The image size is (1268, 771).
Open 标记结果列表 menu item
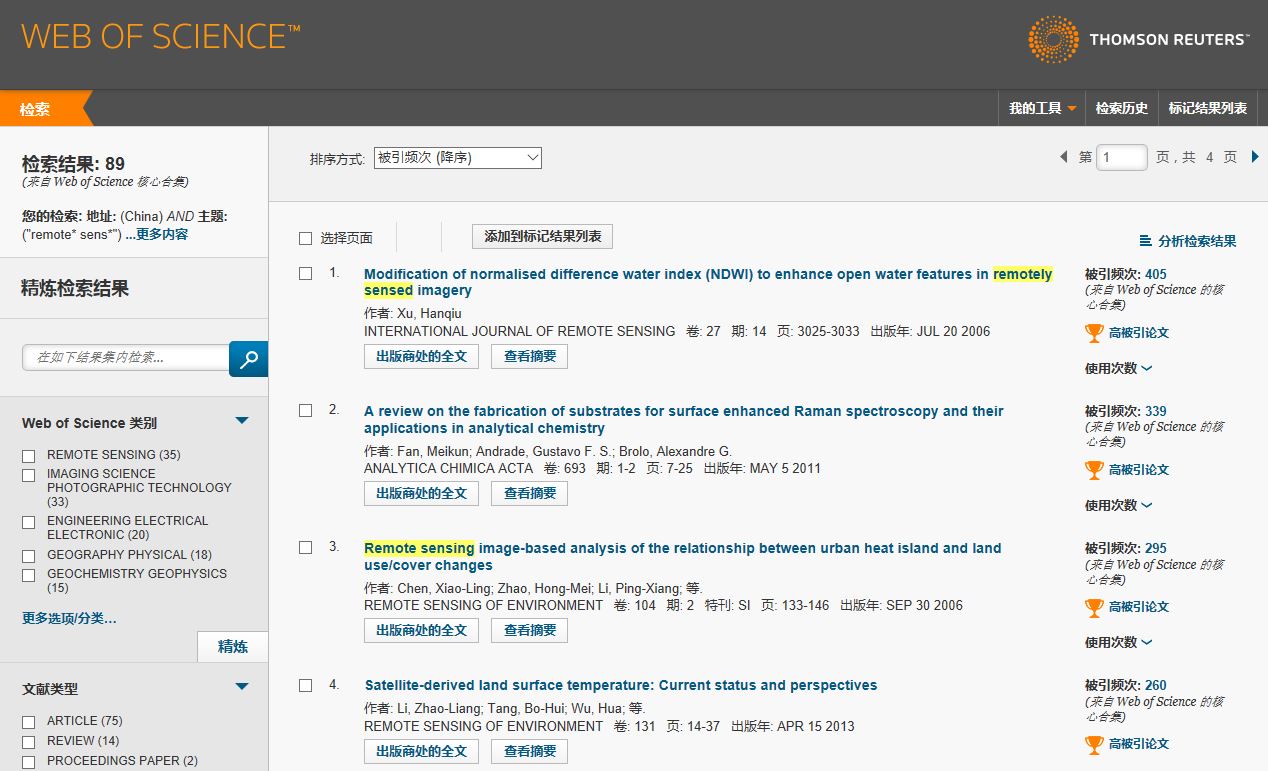tap(1208, 108)
